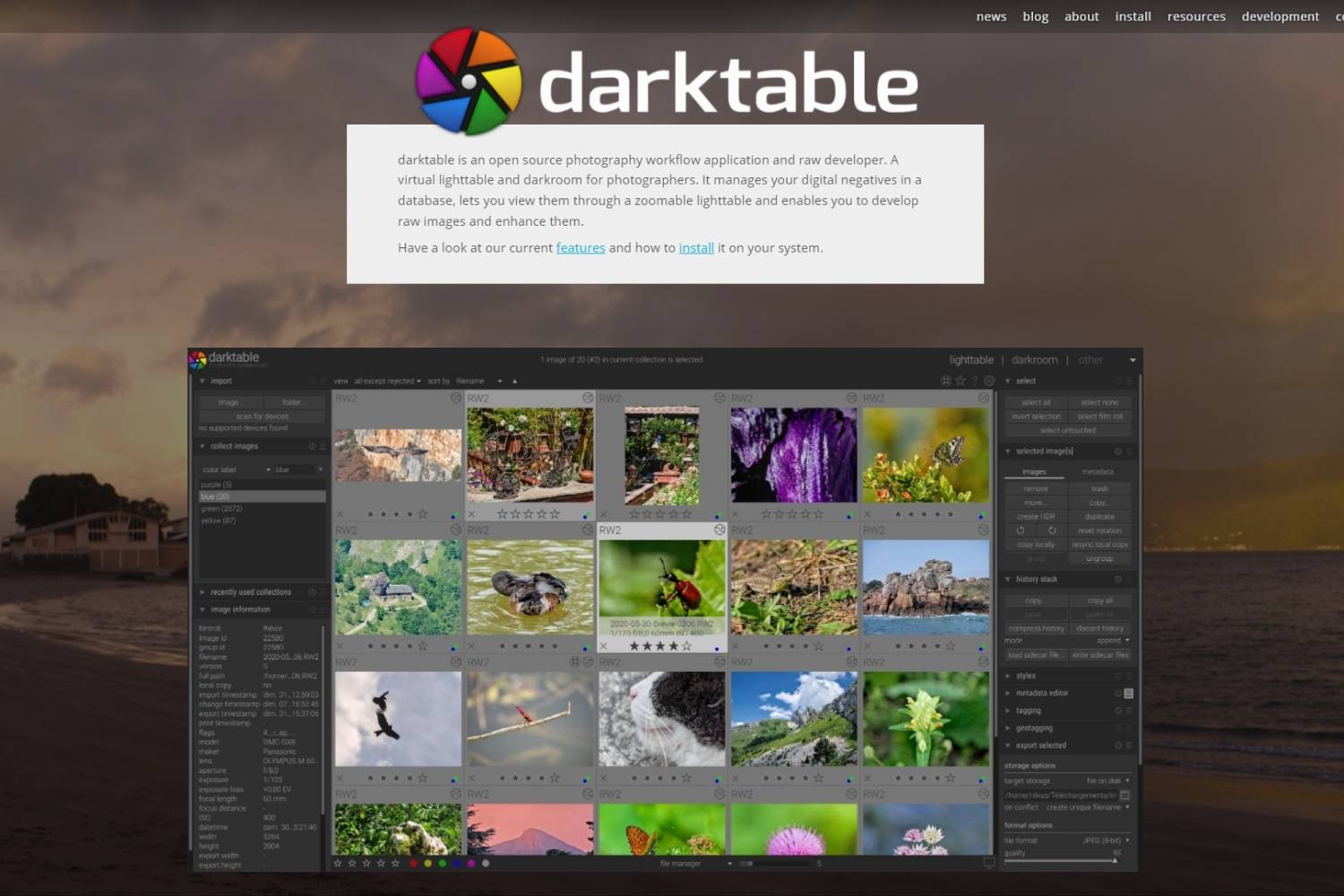Expand the geotagging module

[1008, 728]
